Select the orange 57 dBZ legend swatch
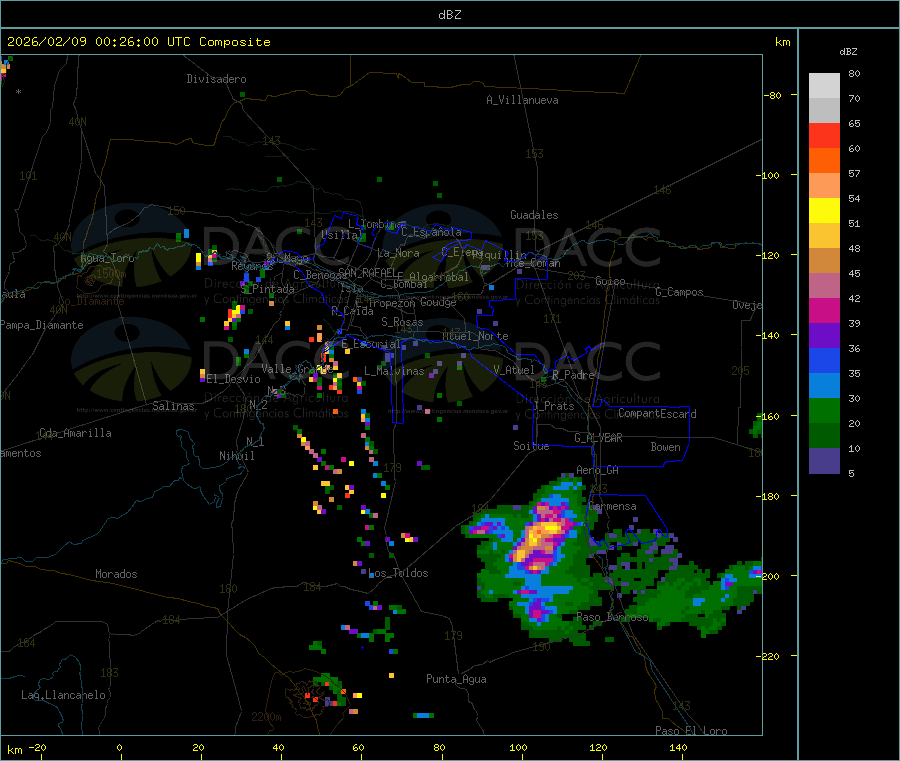The height and width of the screenshot is (761, 900). 824,160
